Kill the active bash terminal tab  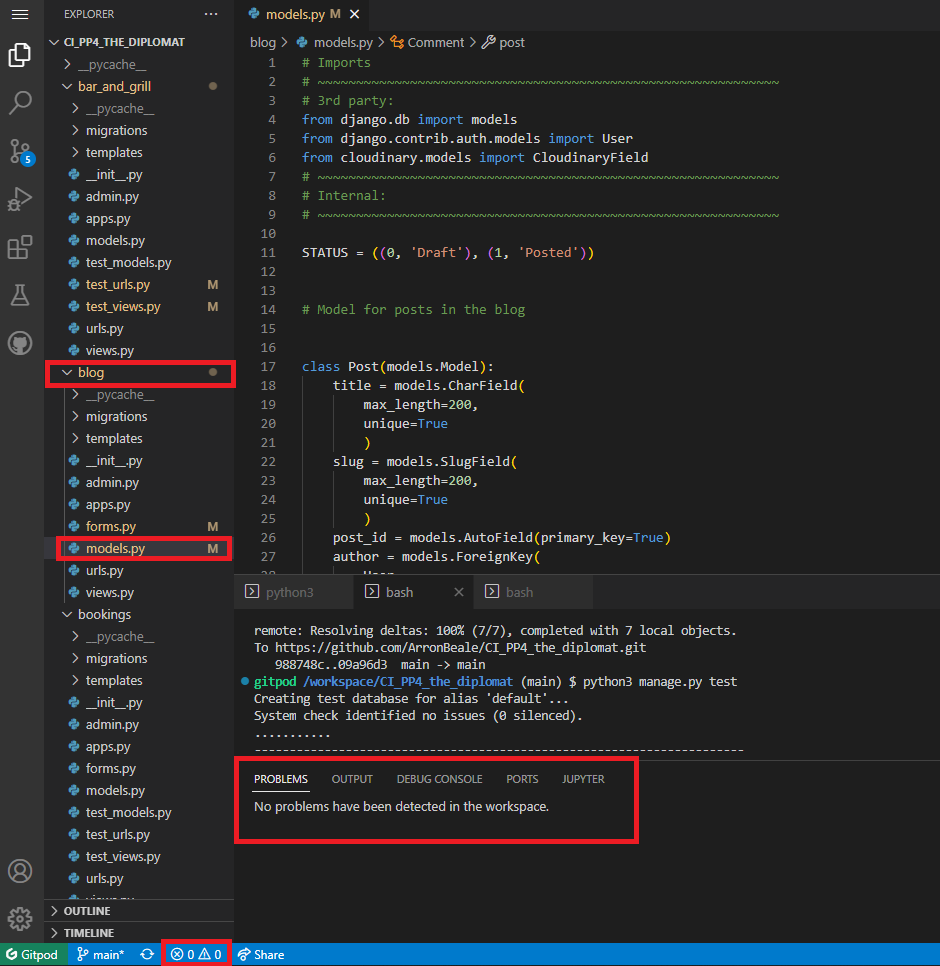click(458, 592)
